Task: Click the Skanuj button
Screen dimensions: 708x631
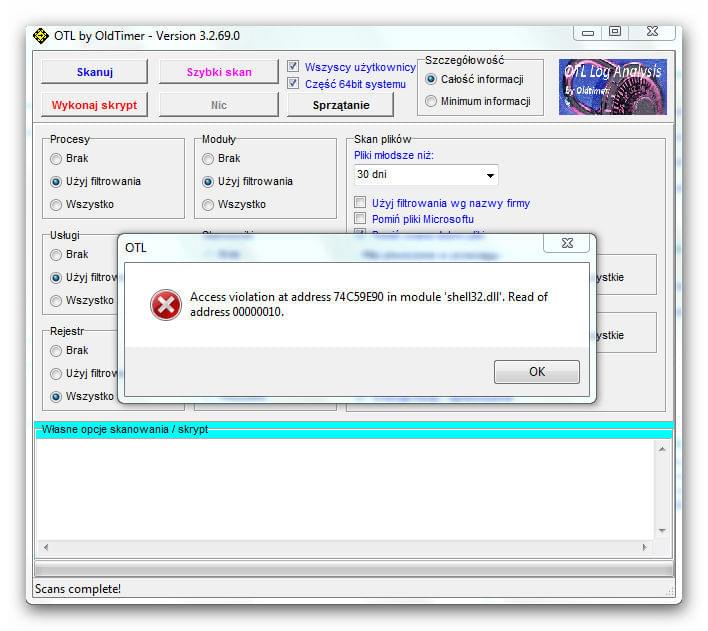Action: tap(94, 72)
